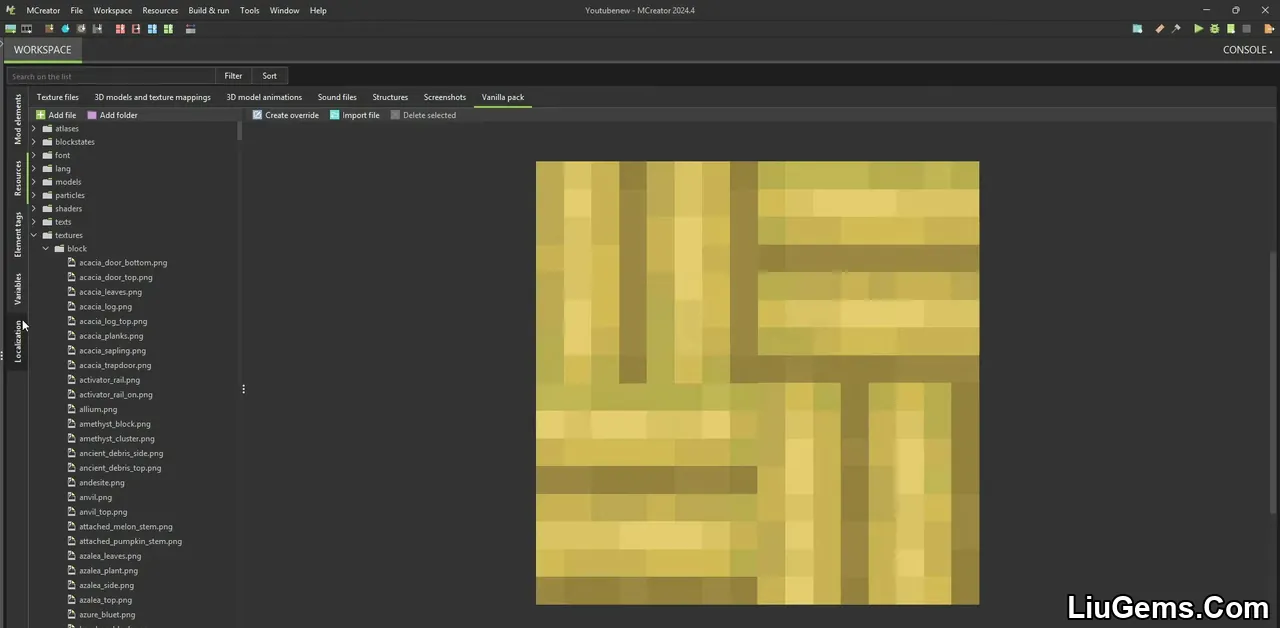The image size is (1280, 628).
Task: Click the brown block import texture toolbar icon
Action: [x=50, y=29]
